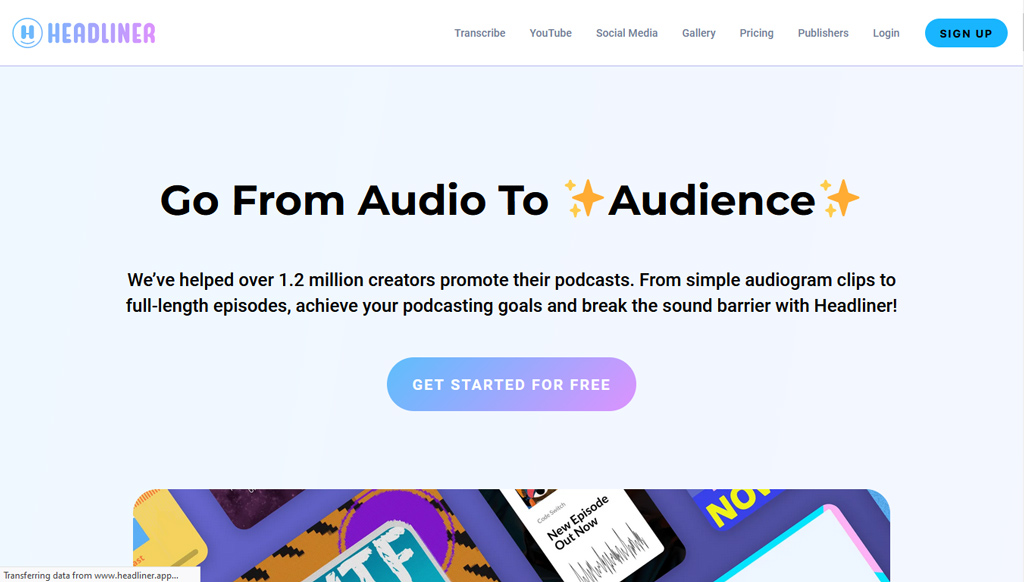Image resolution: width=1024 pixels, height=582 pixels.
Task: Click the Go From Audio To Audience heading
Action: 510,199
